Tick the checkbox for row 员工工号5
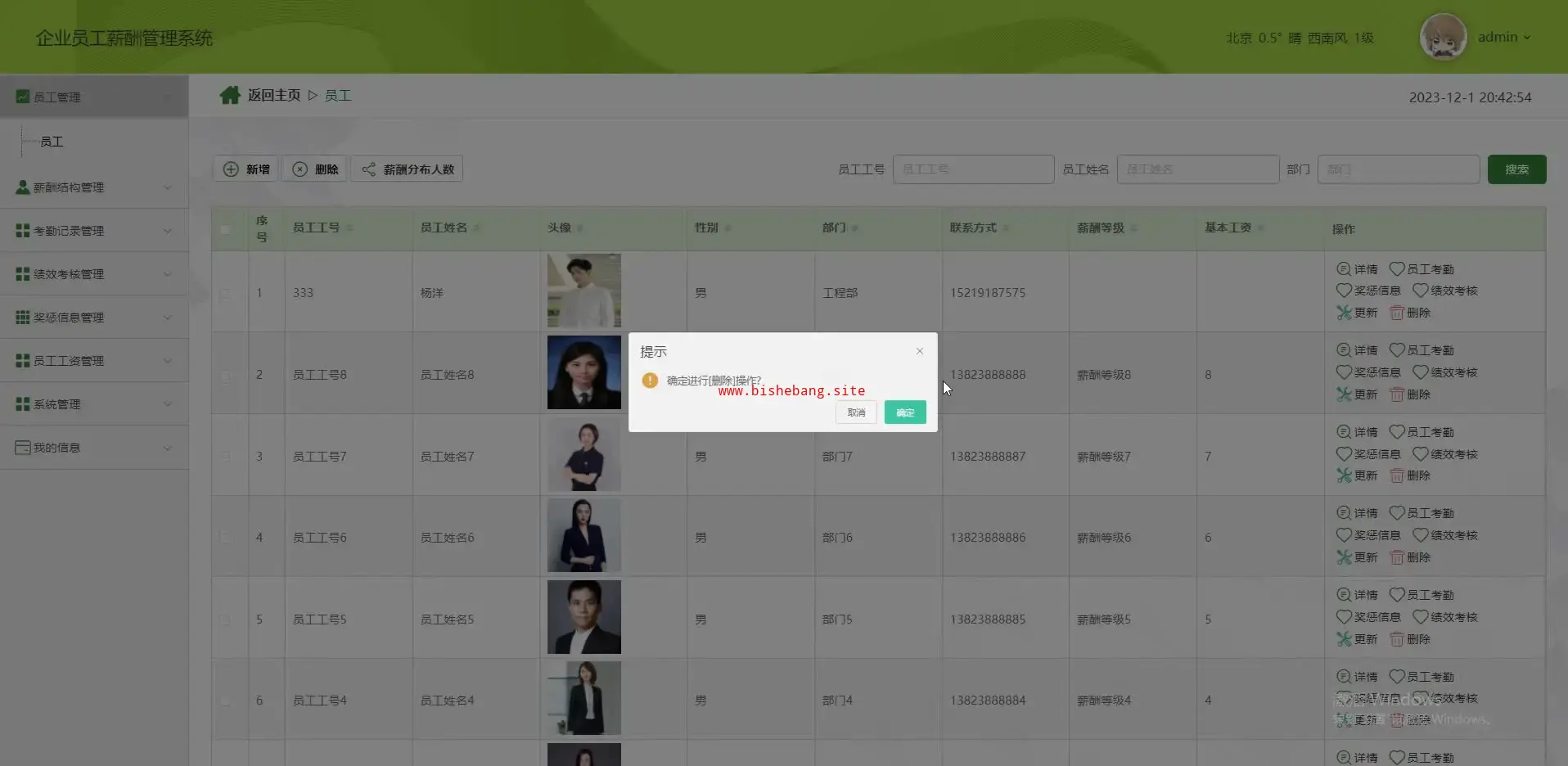The height and width of the screenshot is (766, 1568). [225, 620]
